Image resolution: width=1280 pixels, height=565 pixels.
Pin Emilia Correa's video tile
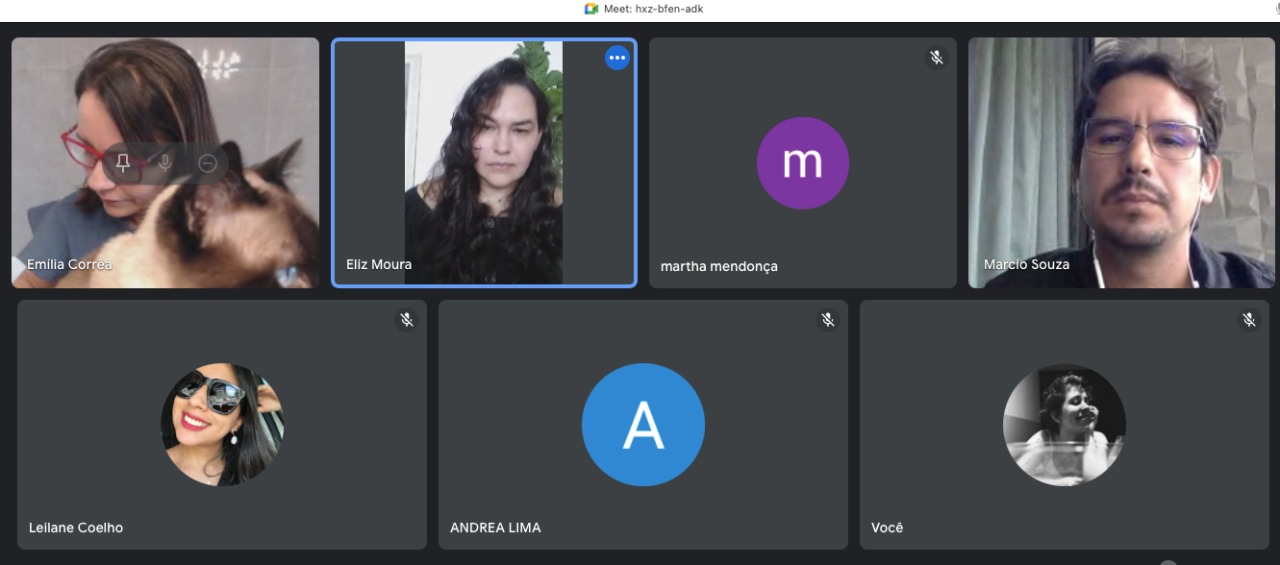[x=123, y=163]
